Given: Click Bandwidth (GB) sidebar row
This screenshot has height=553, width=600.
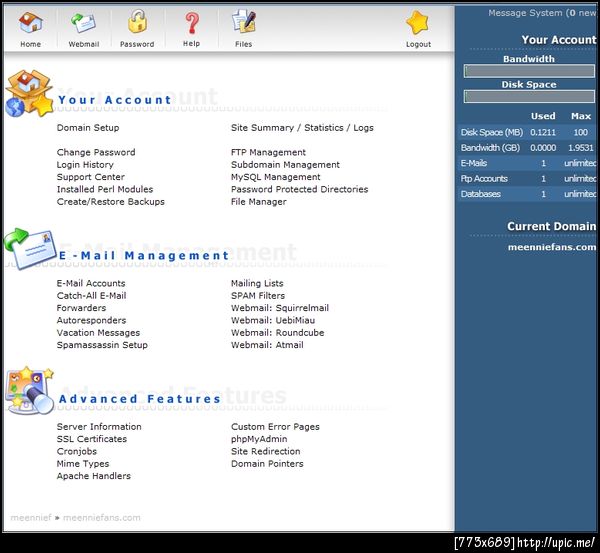Looking at the screenshot, I should pos(527,148).
